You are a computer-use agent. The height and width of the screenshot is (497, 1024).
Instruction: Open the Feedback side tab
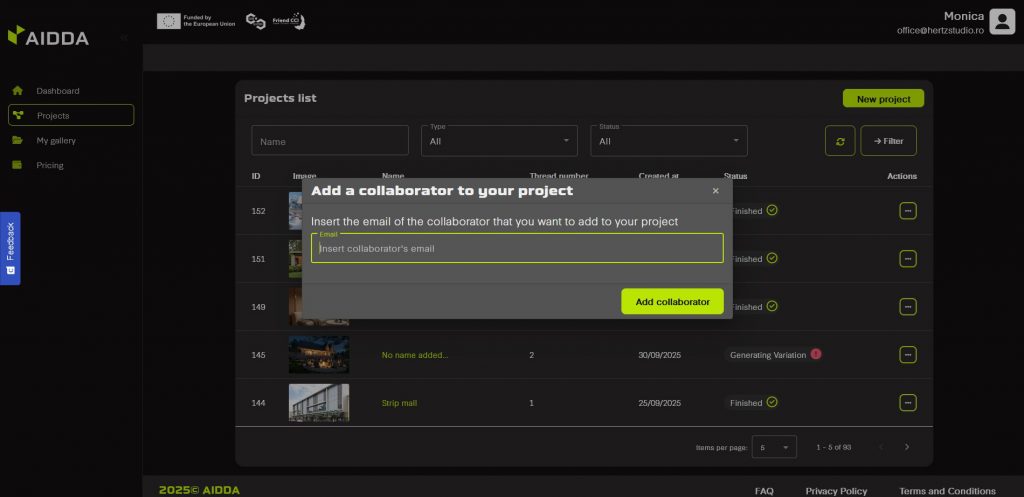(10, 248)
